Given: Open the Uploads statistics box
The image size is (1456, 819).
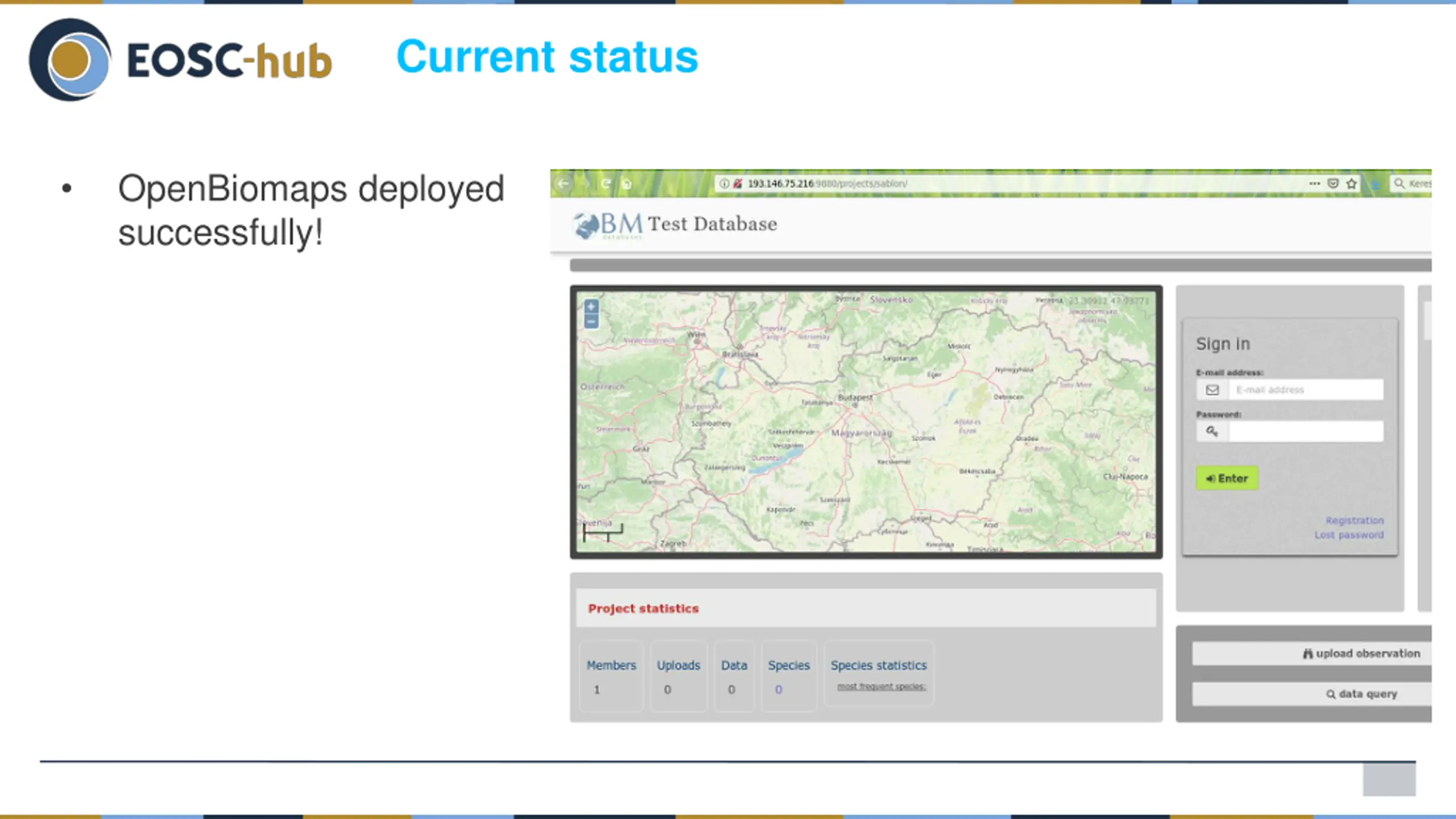Looking at the screenshot, I should (679, 676).
